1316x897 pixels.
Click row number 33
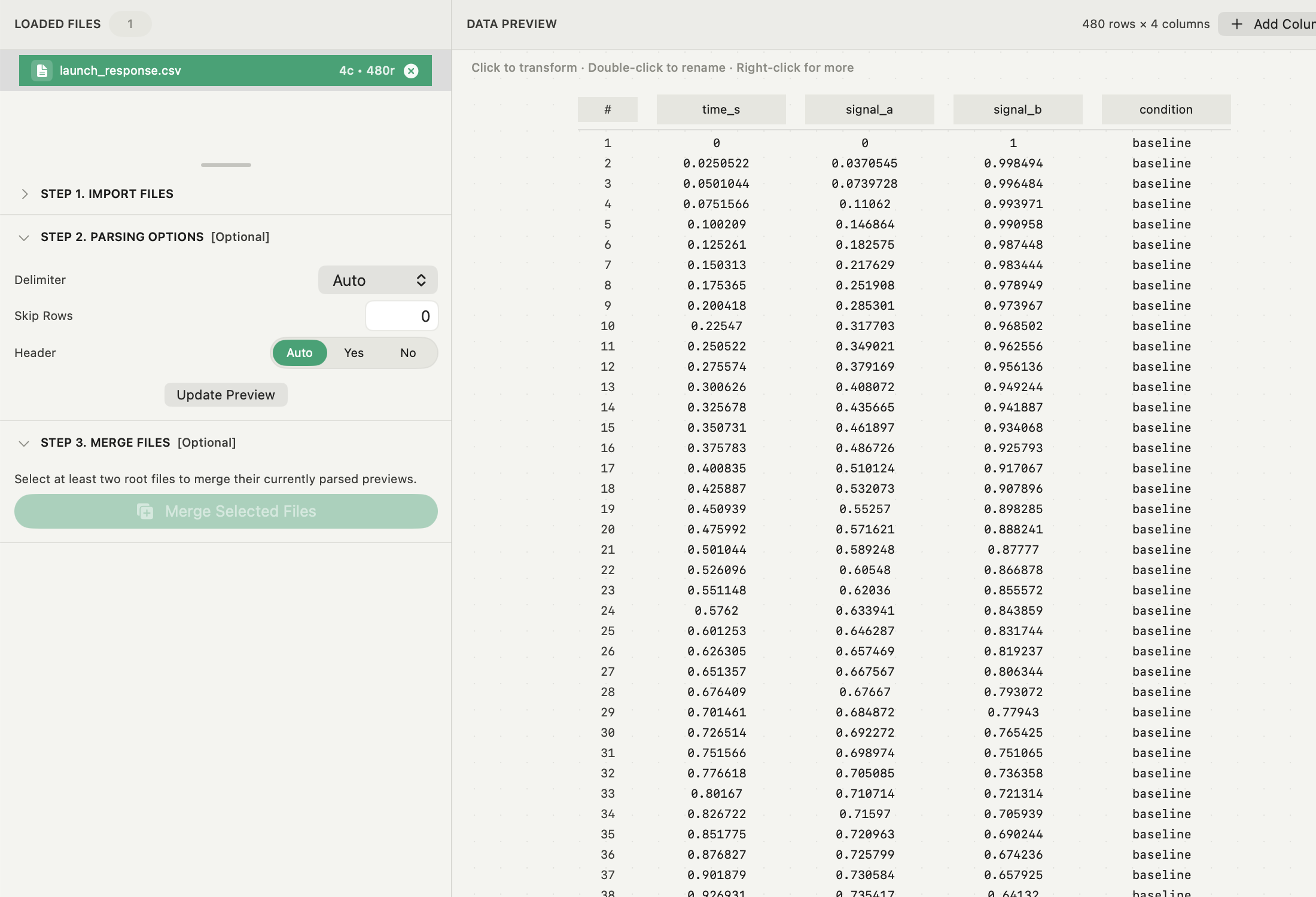[608, 794]
